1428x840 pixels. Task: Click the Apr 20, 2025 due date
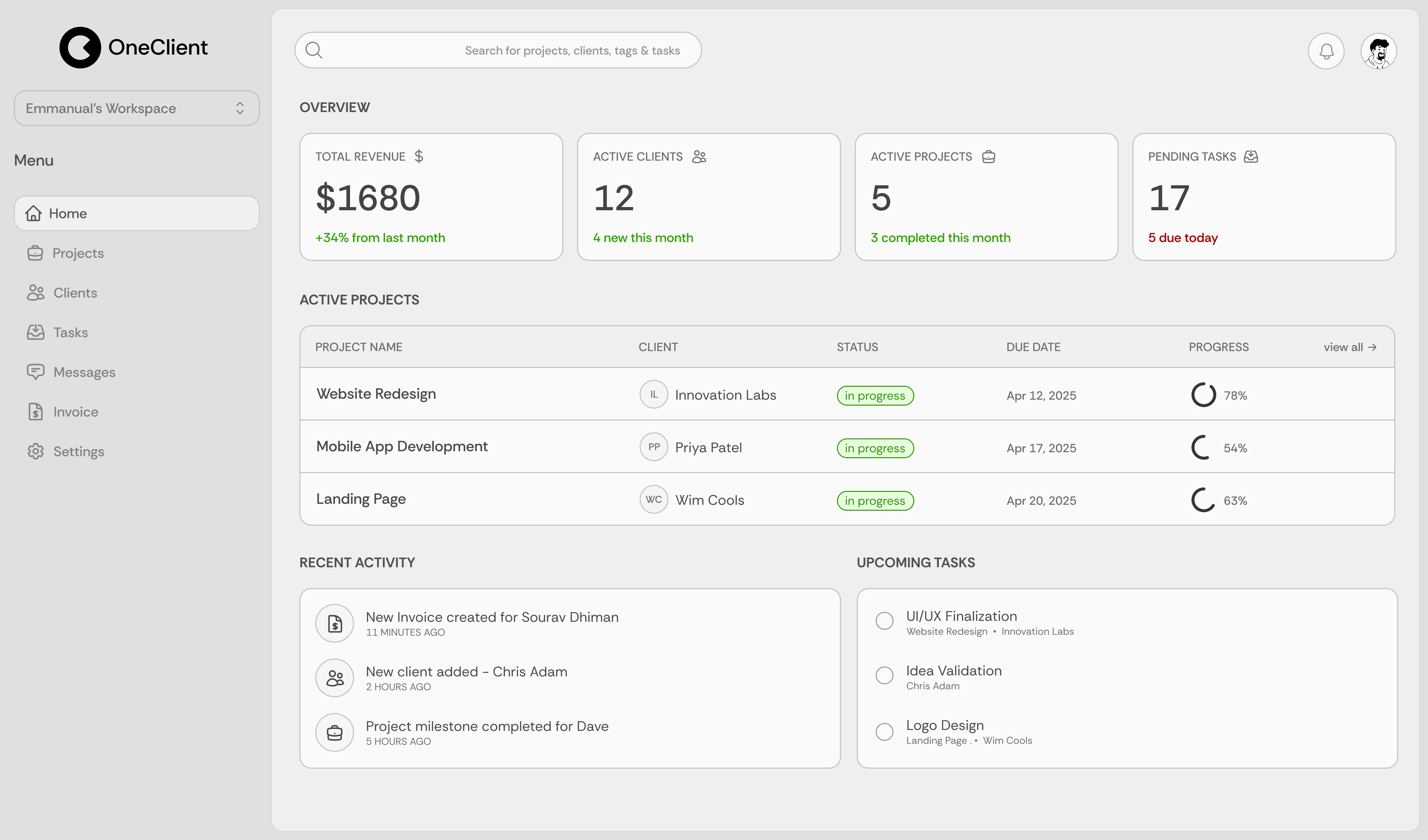[x=1041, y=501]
